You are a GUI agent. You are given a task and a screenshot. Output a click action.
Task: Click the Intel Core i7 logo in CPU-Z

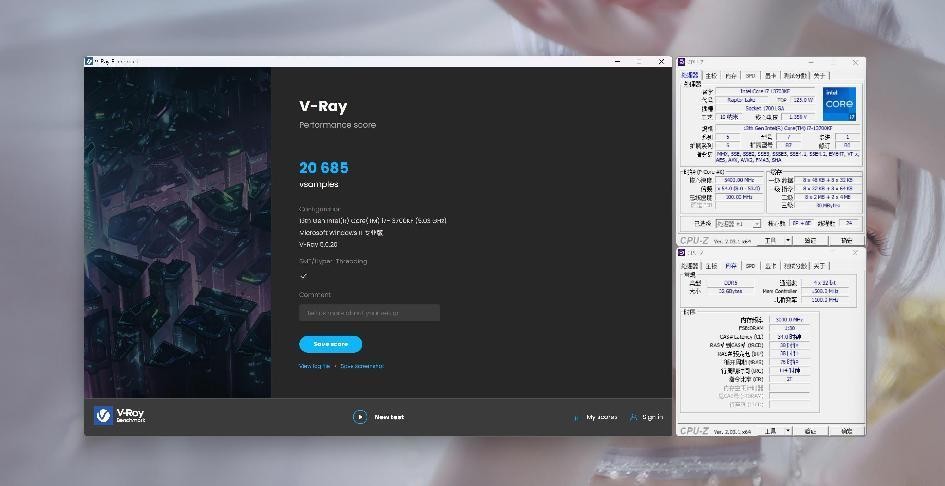click(x=840, y=104)
